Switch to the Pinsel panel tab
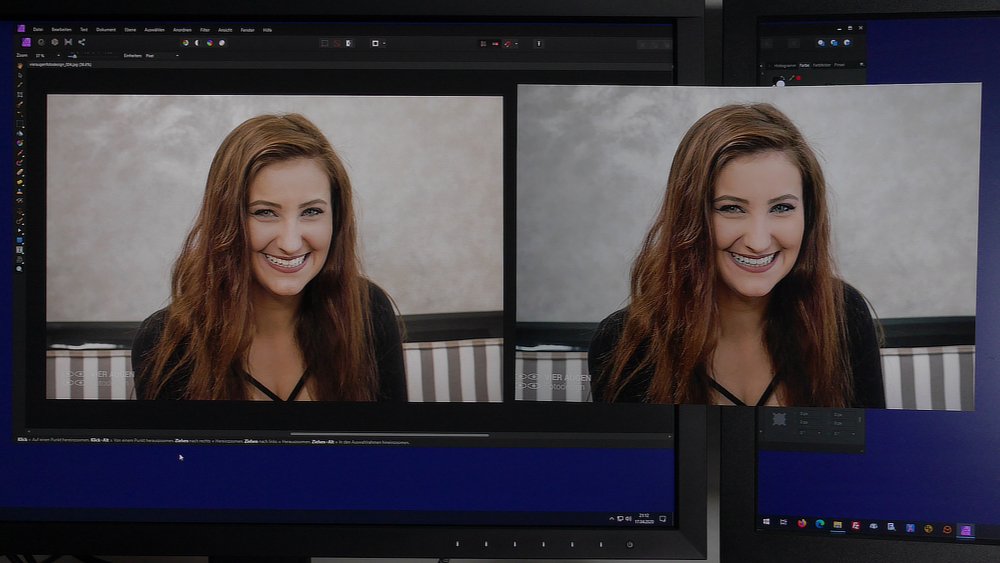 pyautogui.click(x=840, y=65)
